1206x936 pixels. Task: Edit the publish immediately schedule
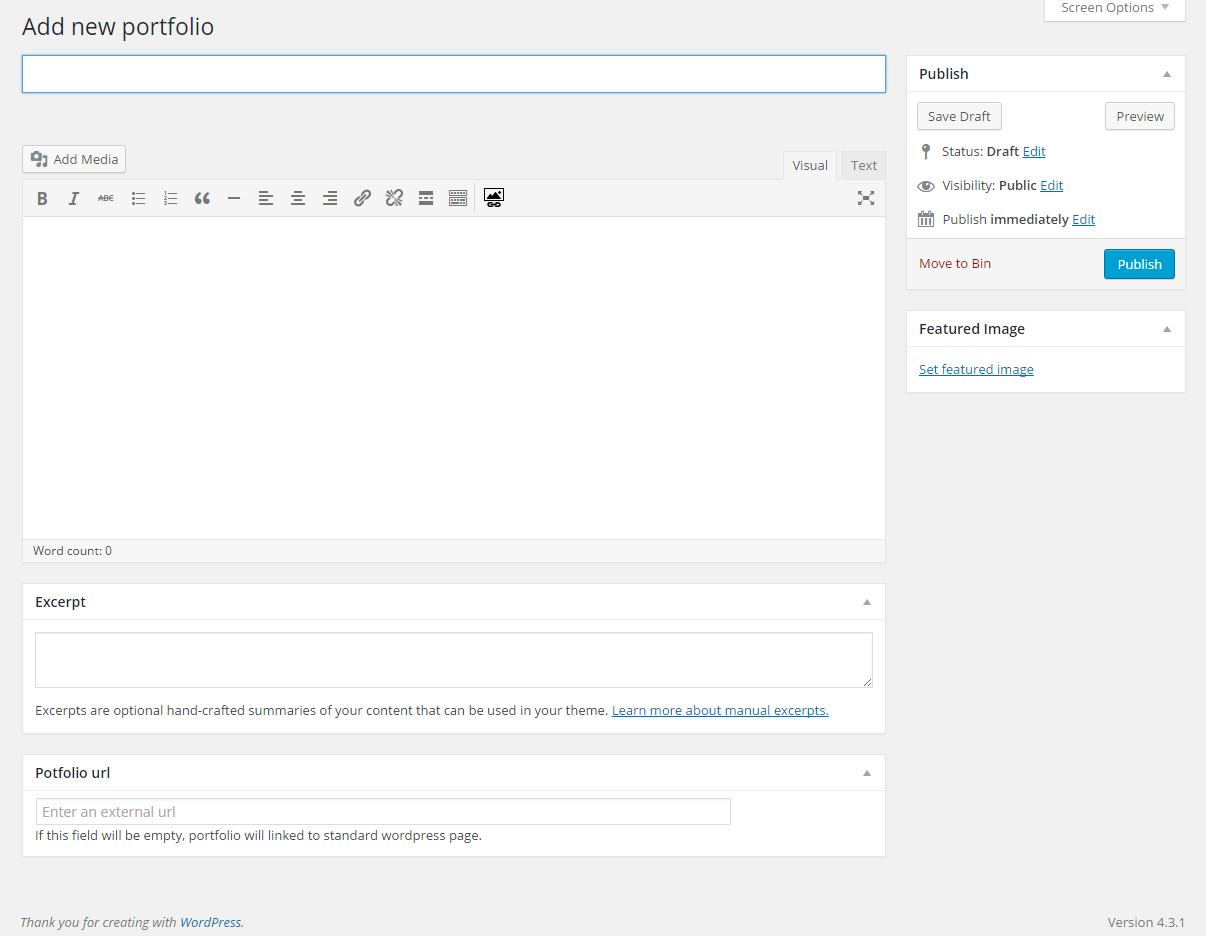tap(1083, 220)
